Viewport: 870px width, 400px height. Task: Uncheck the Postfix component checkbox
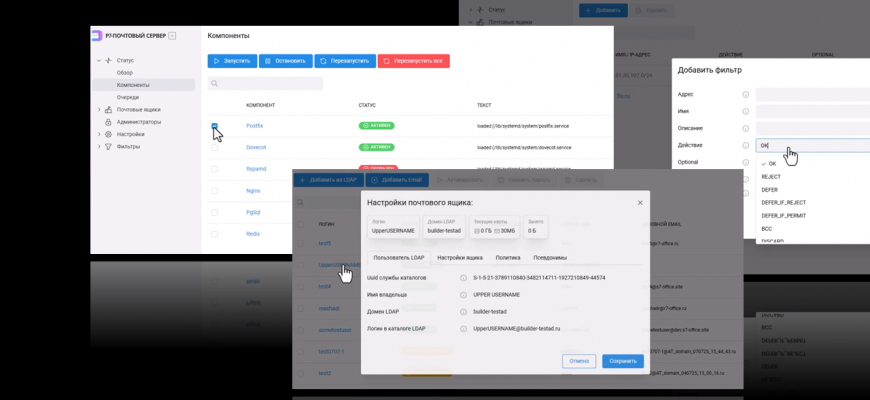[x=214, y=126]
